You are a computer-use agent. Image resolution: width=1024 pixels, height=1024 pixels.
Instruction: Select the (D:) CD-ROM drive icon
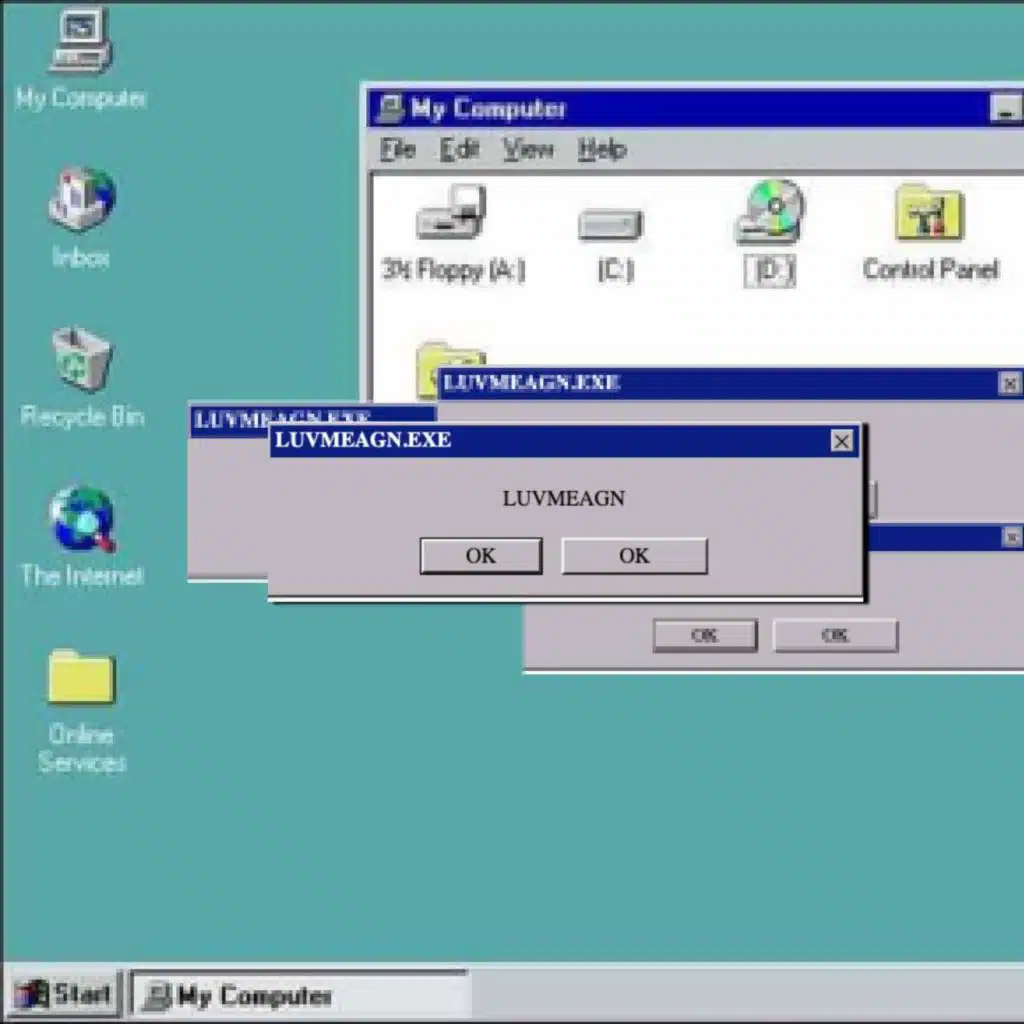point(769,214)
